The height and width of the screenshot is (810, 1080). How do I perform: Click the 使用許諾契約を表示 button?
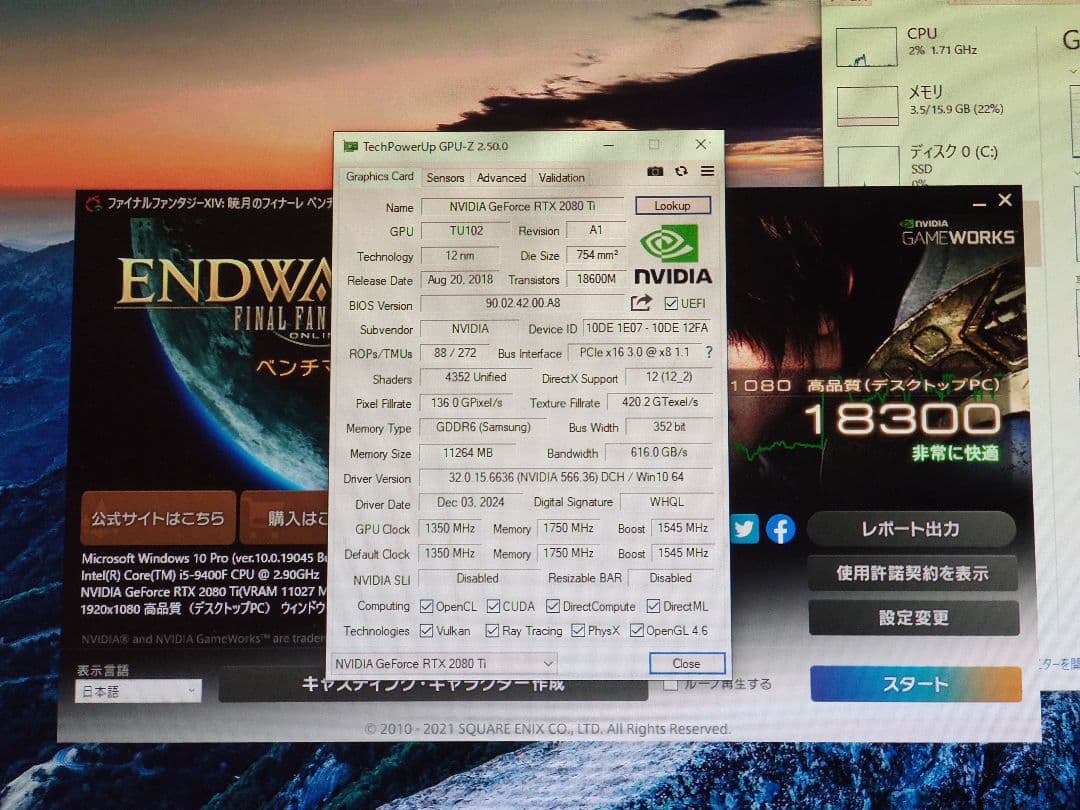pos(913,573)
